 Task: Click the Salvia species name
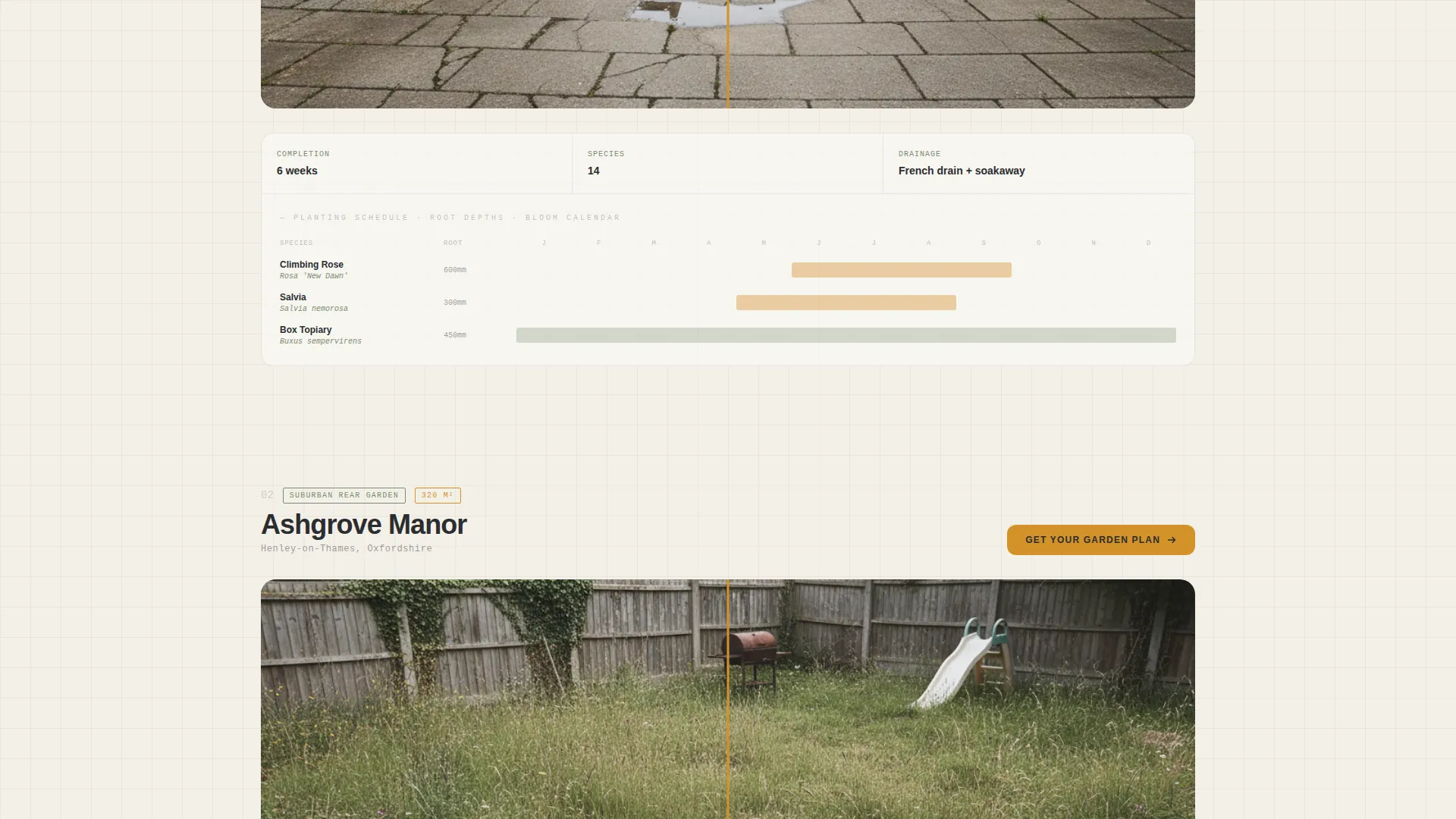tap(293, 297)
